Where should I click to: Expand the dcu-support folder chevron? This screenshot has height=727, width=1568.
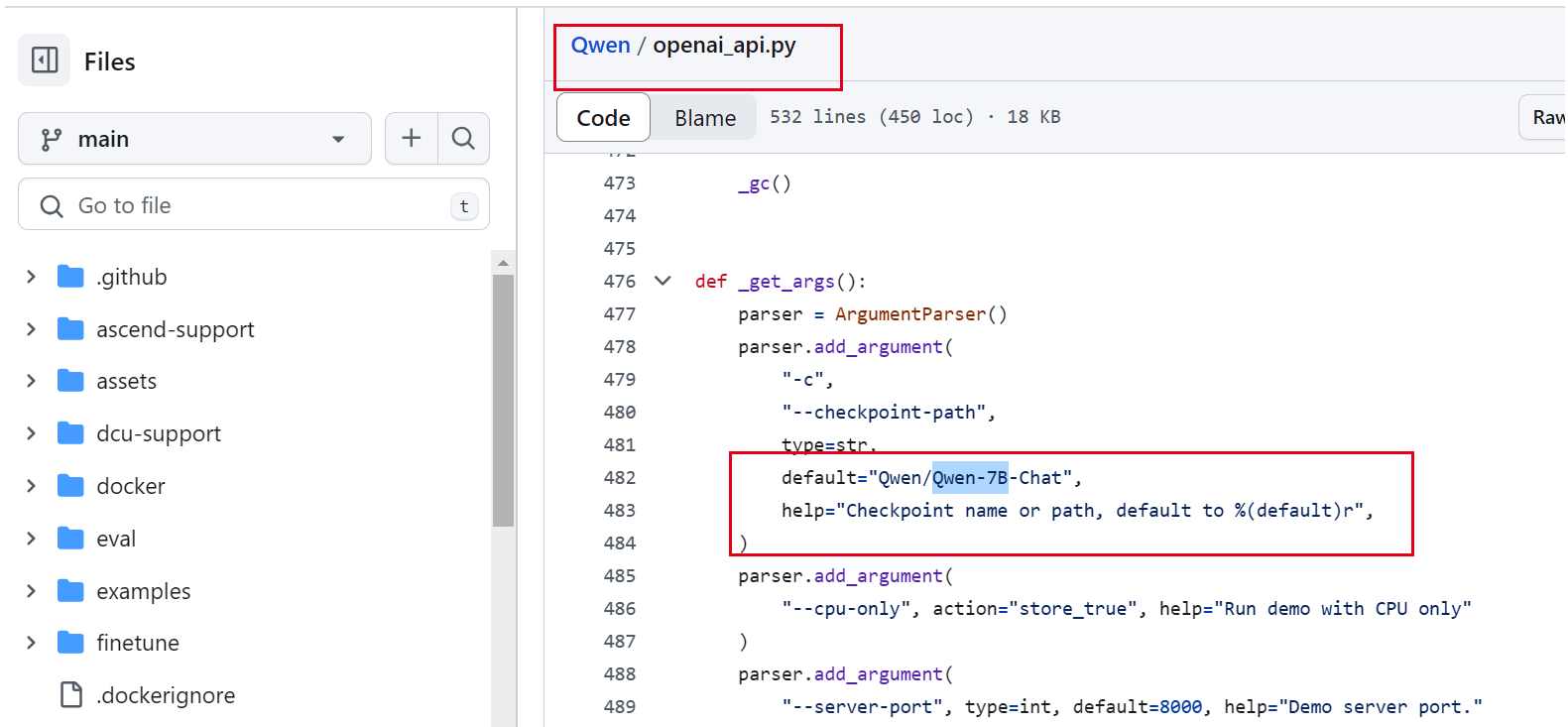click(31, 433)
